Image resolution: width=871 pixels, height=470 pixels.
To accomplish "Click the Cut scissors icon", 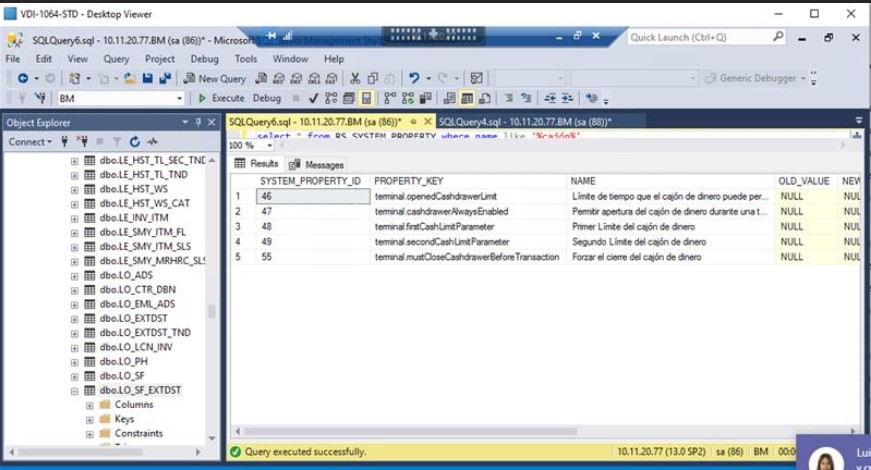I will 355,78.
